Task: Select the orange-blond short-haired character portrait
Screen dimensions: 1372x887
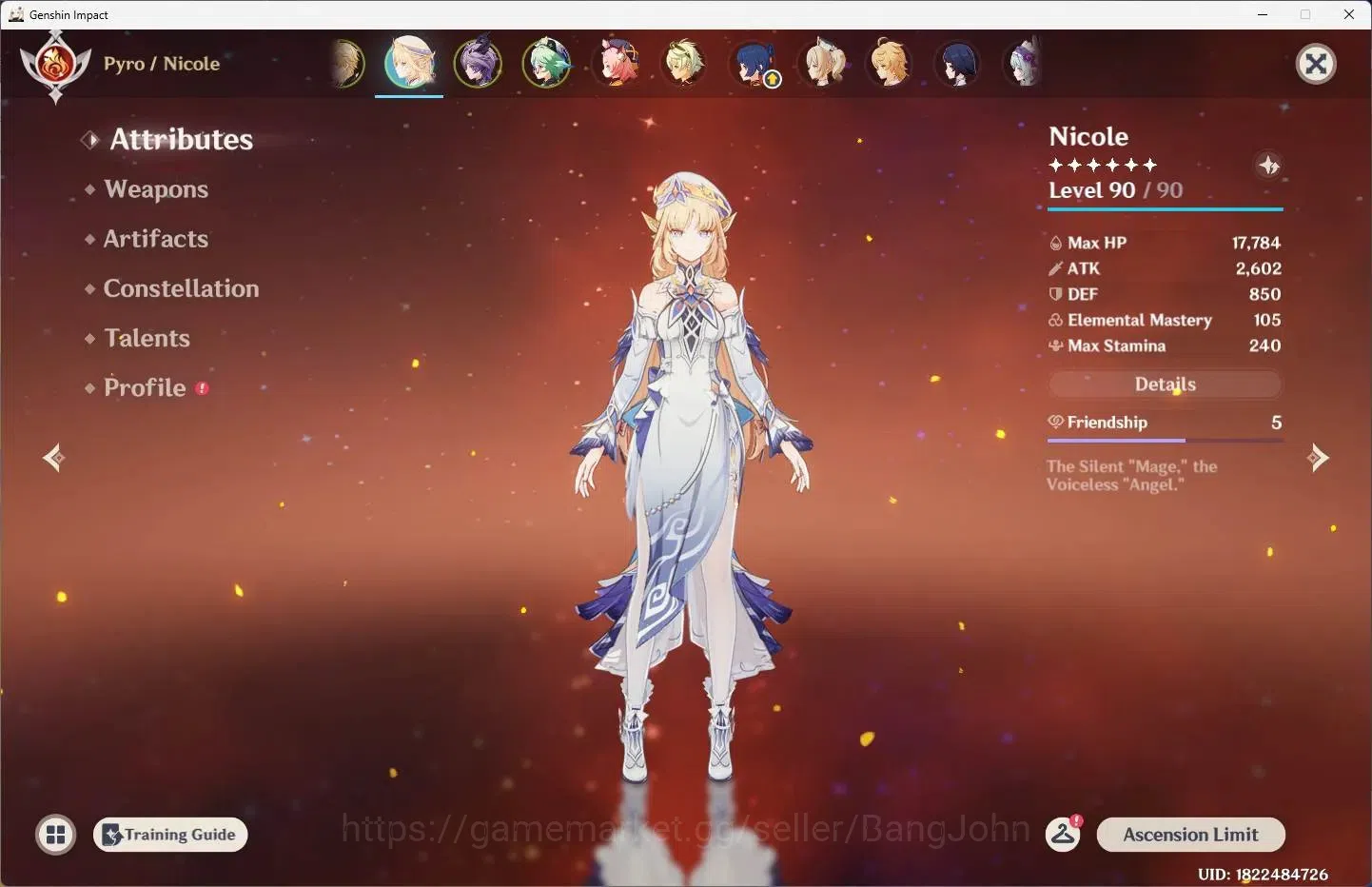Action: click(890, 64)
